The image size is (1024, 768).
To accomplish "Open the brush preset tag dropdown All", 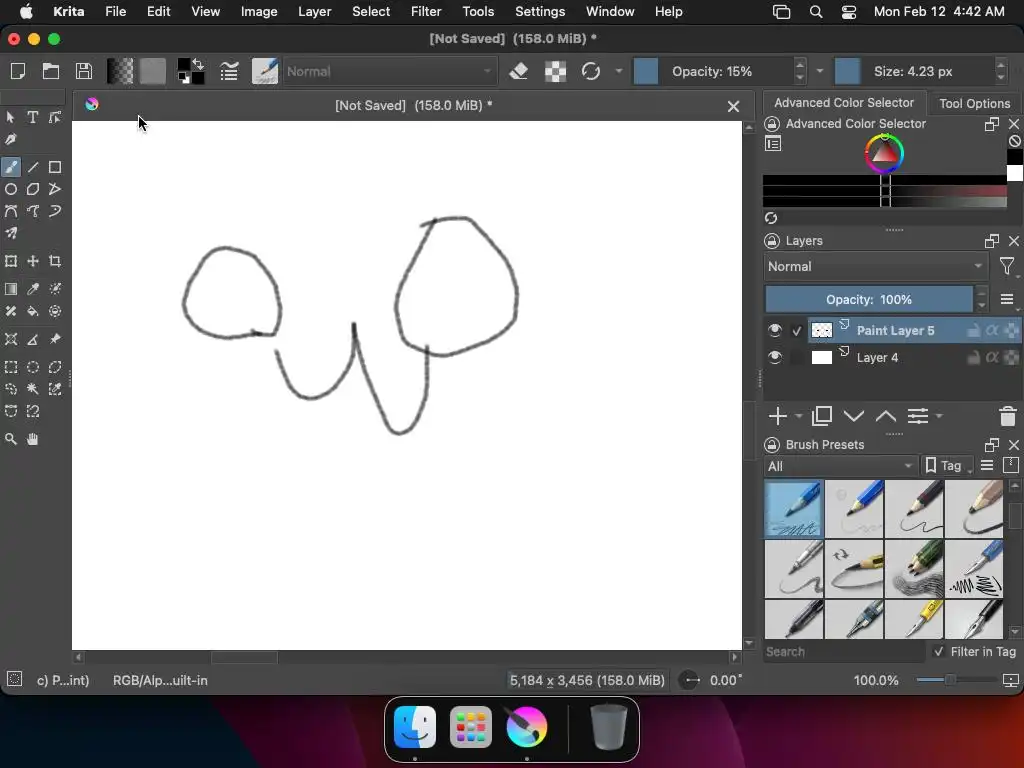I will [x=840, y=466].
